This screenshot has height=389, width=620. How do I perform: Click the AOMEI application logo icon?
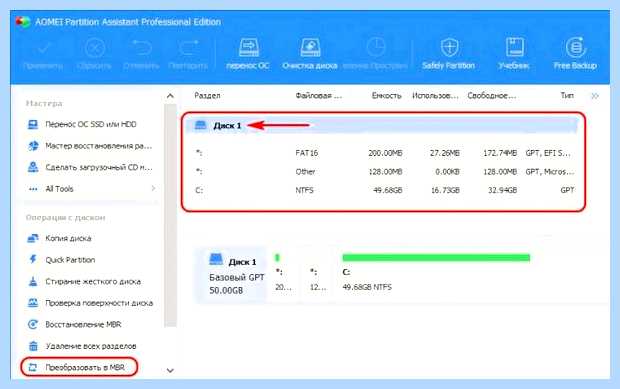click(x=23, y=21)
